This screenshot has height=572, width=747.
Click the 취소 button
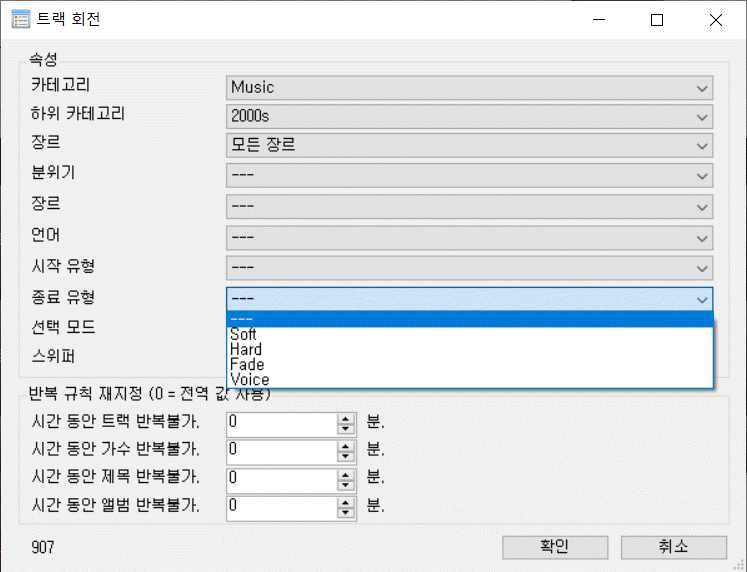(x=674, y=547)
